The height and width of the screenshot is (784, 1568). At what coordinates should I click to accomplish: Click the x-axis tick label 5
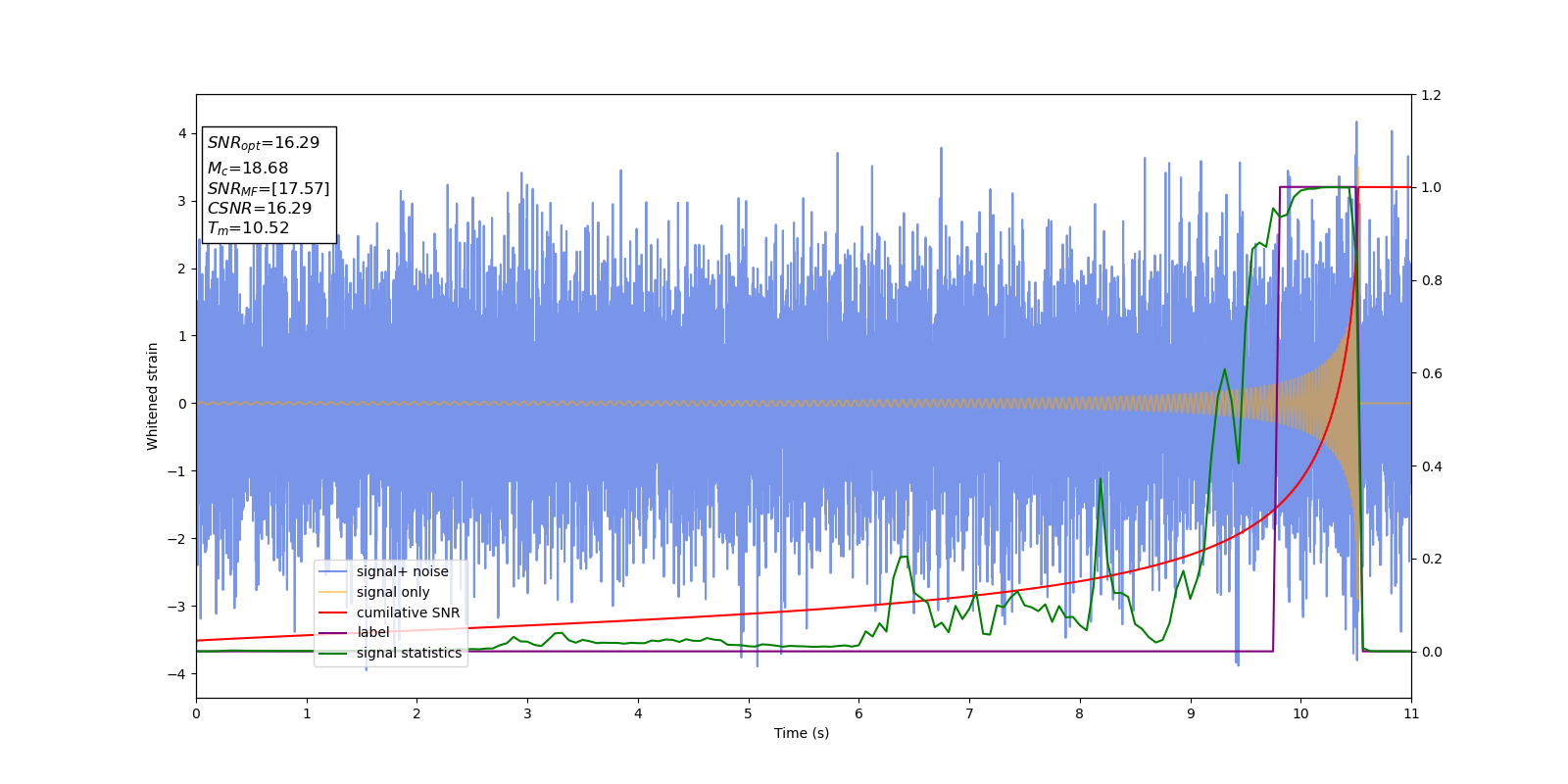click(x=749, y=713)
